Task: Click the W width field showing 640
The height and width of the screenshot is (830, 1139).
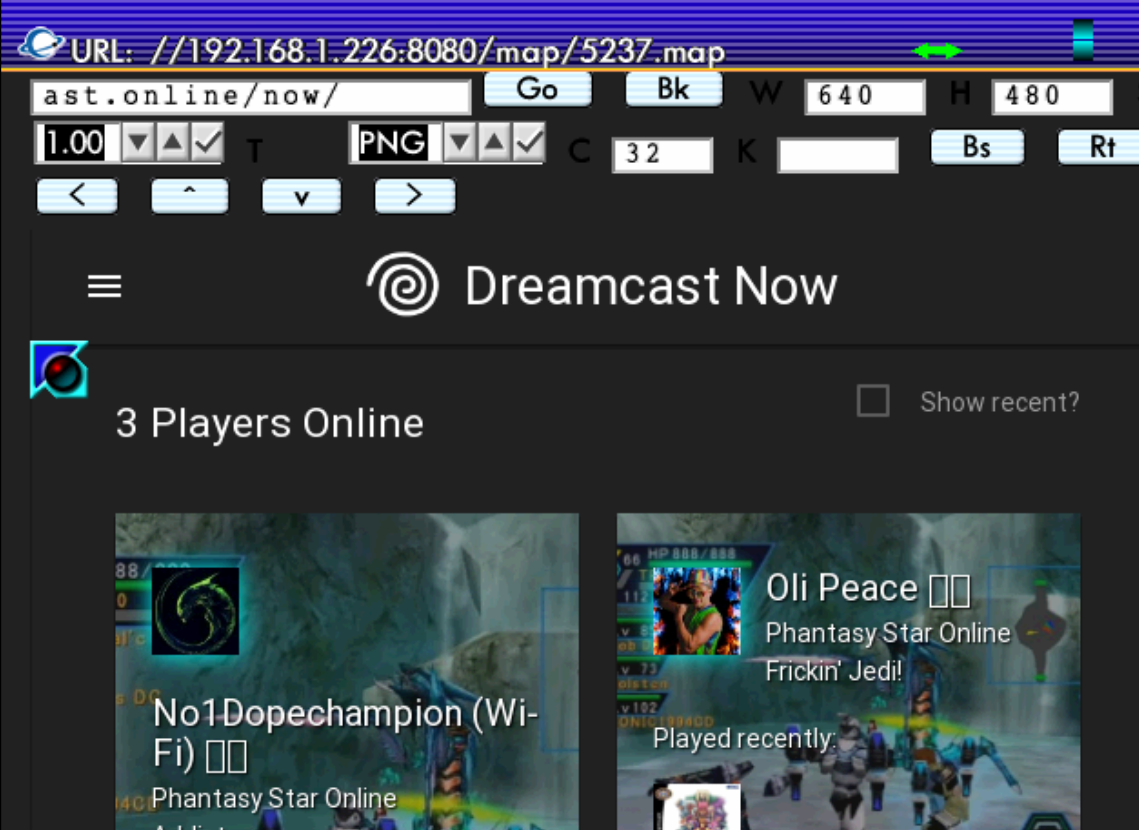Action: (865, 97)
